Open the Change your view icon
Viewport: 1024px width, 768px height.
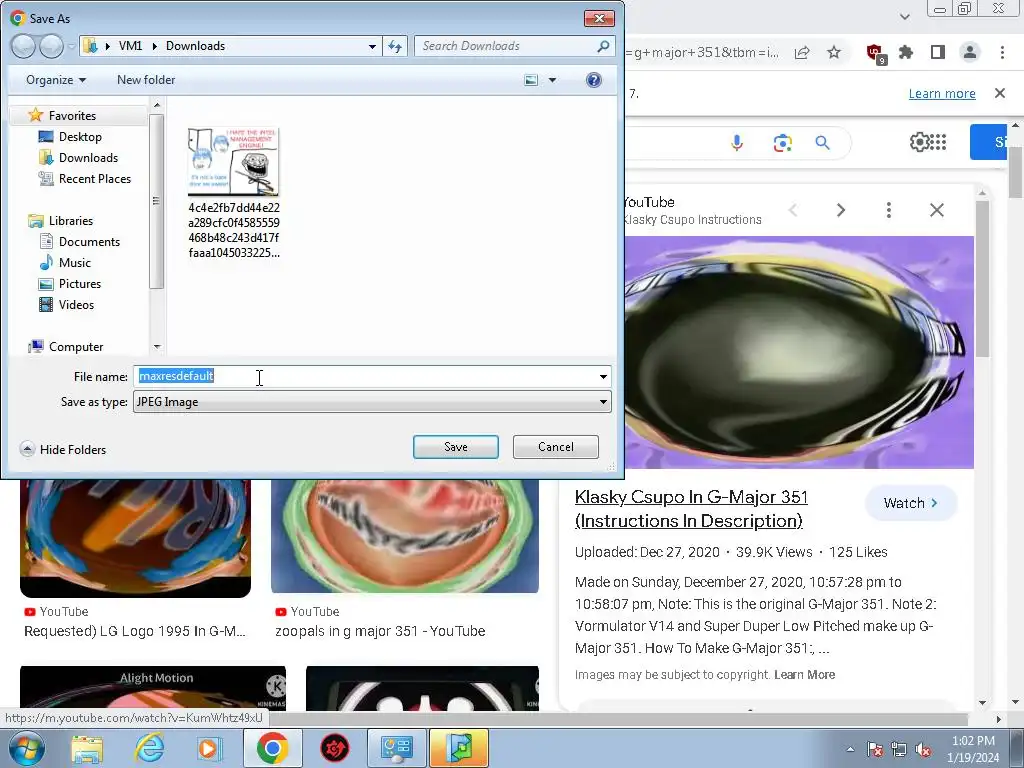(531, 80)
